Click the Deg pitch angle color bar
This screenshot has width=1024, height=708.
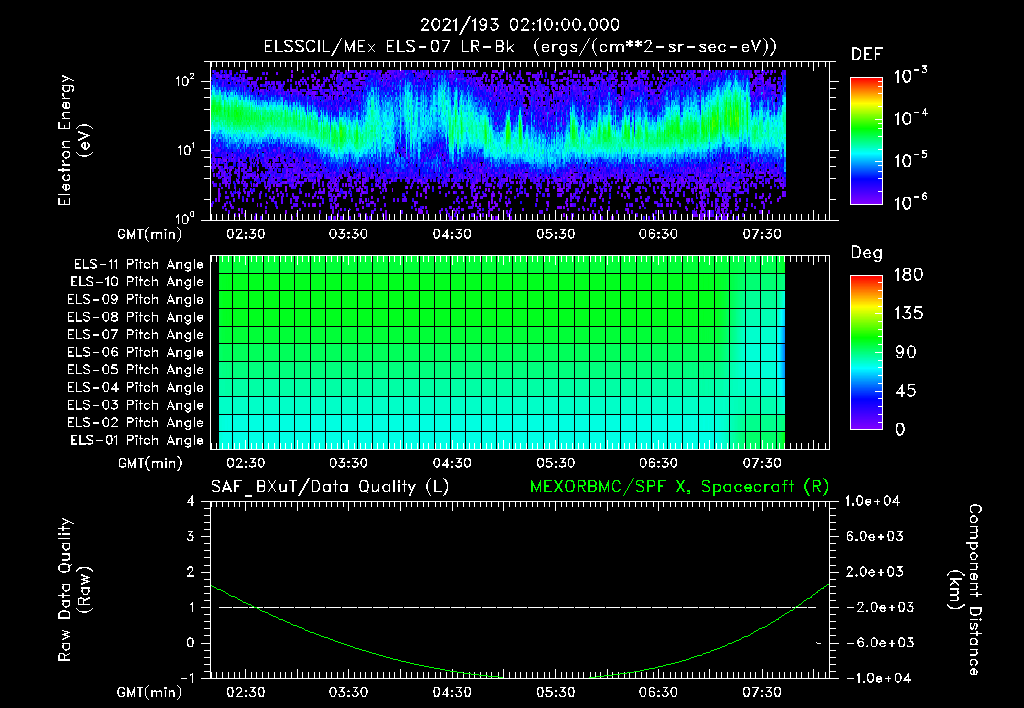click(866, 352)
